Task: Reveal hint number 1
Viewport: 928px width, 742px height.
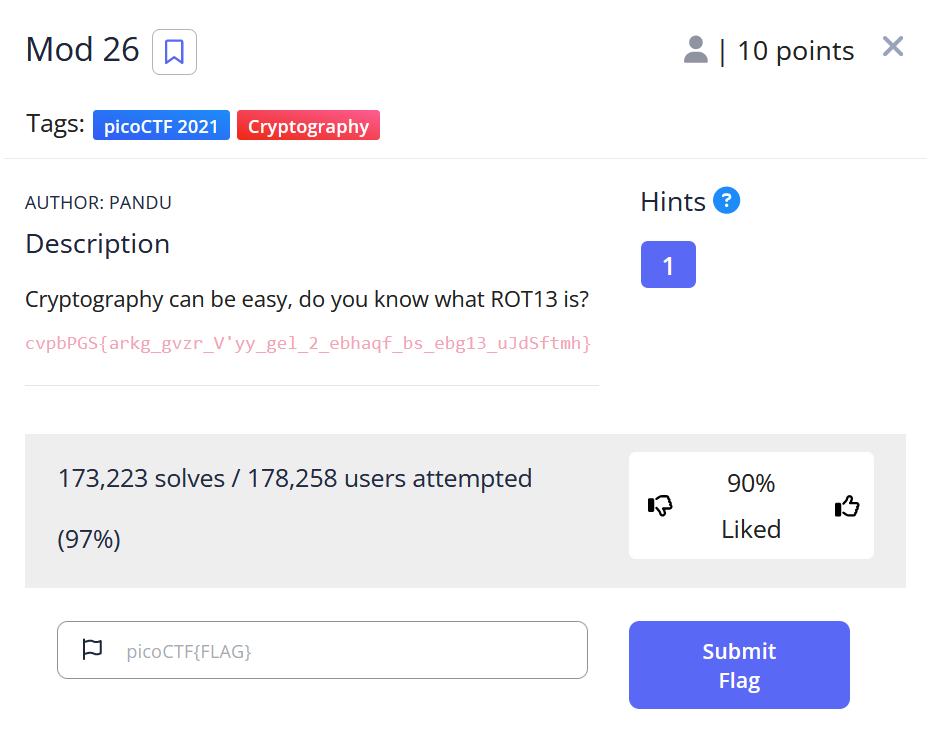Action: [668, 265]
